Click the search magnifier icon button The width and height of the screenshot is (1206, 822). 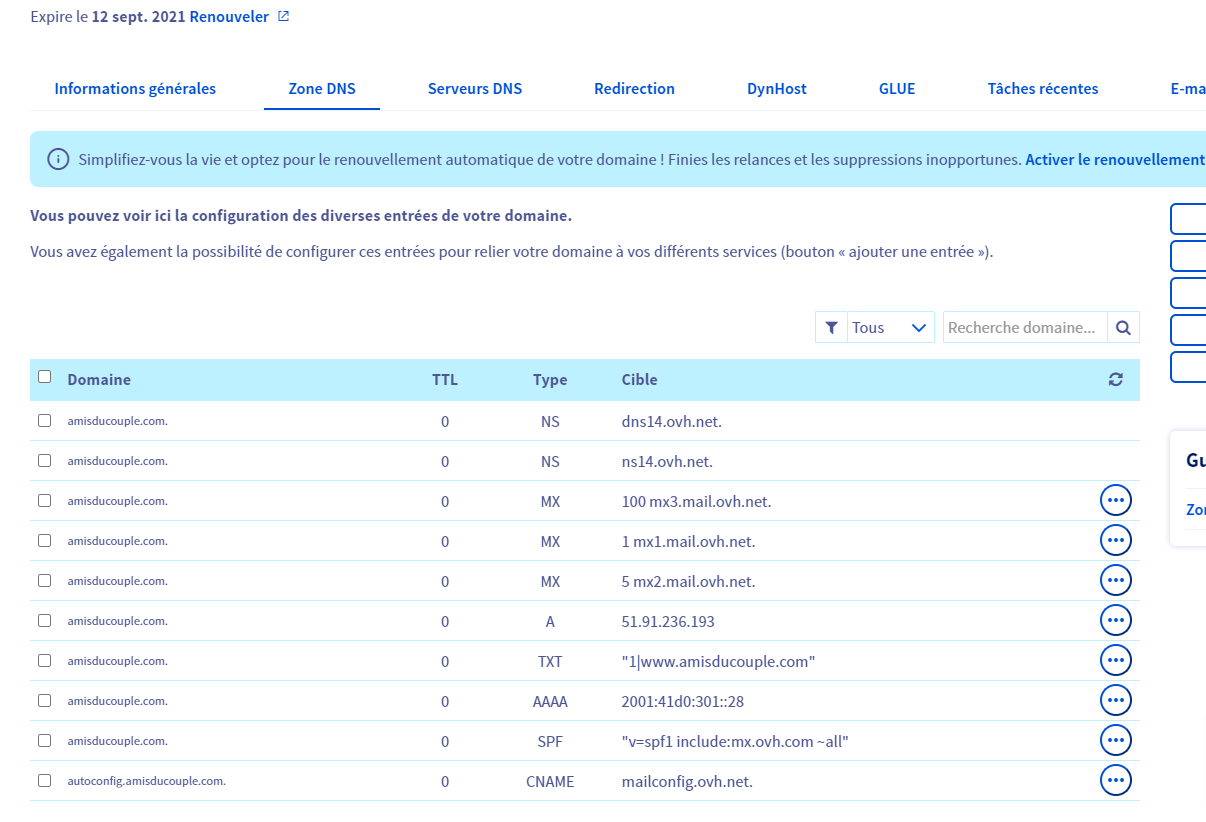point(1124,327)
